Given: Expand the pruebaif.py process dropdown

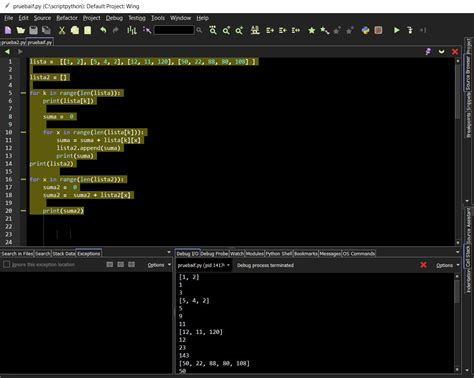Looking at the screenshot, I should coord(203,265).
